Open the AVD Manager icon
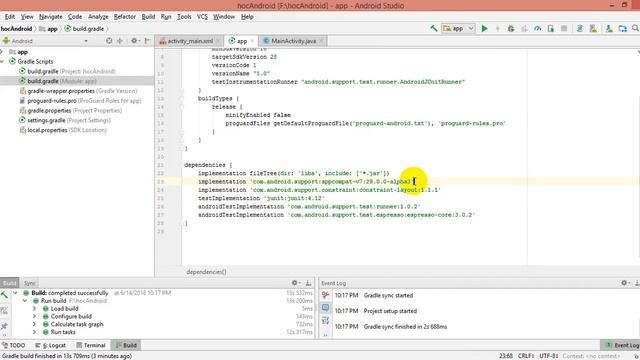640x360 pixels. (x=593, y=29)
